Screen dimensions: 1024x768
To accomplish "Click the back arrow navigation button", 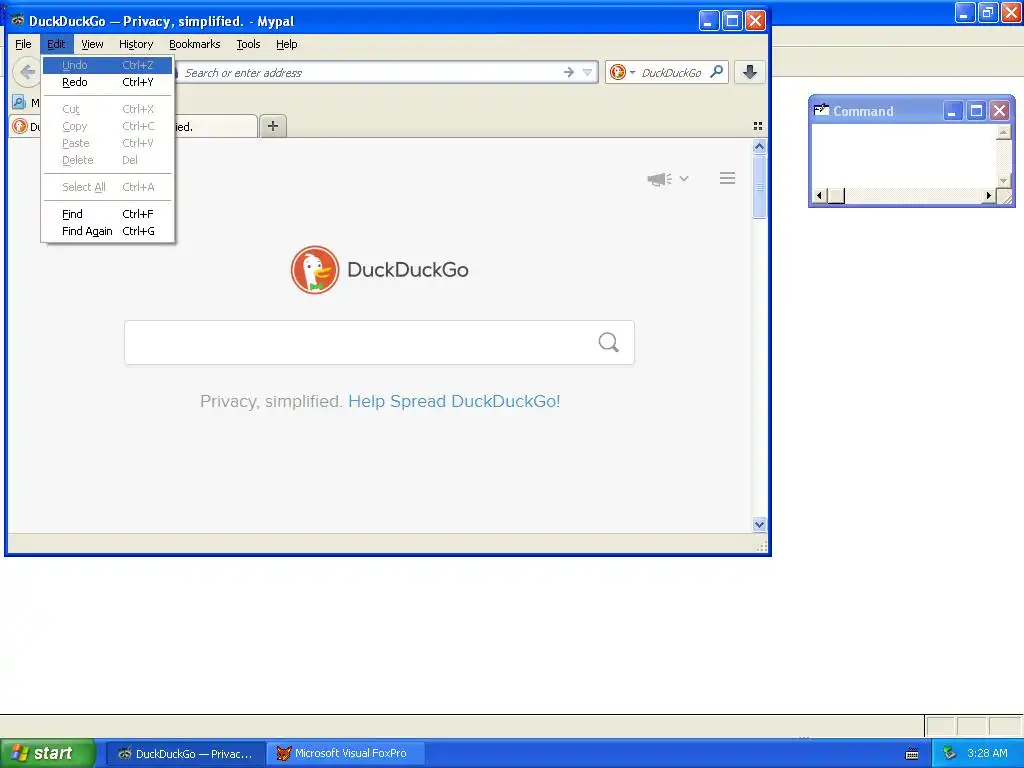I will tap(27, 72).
